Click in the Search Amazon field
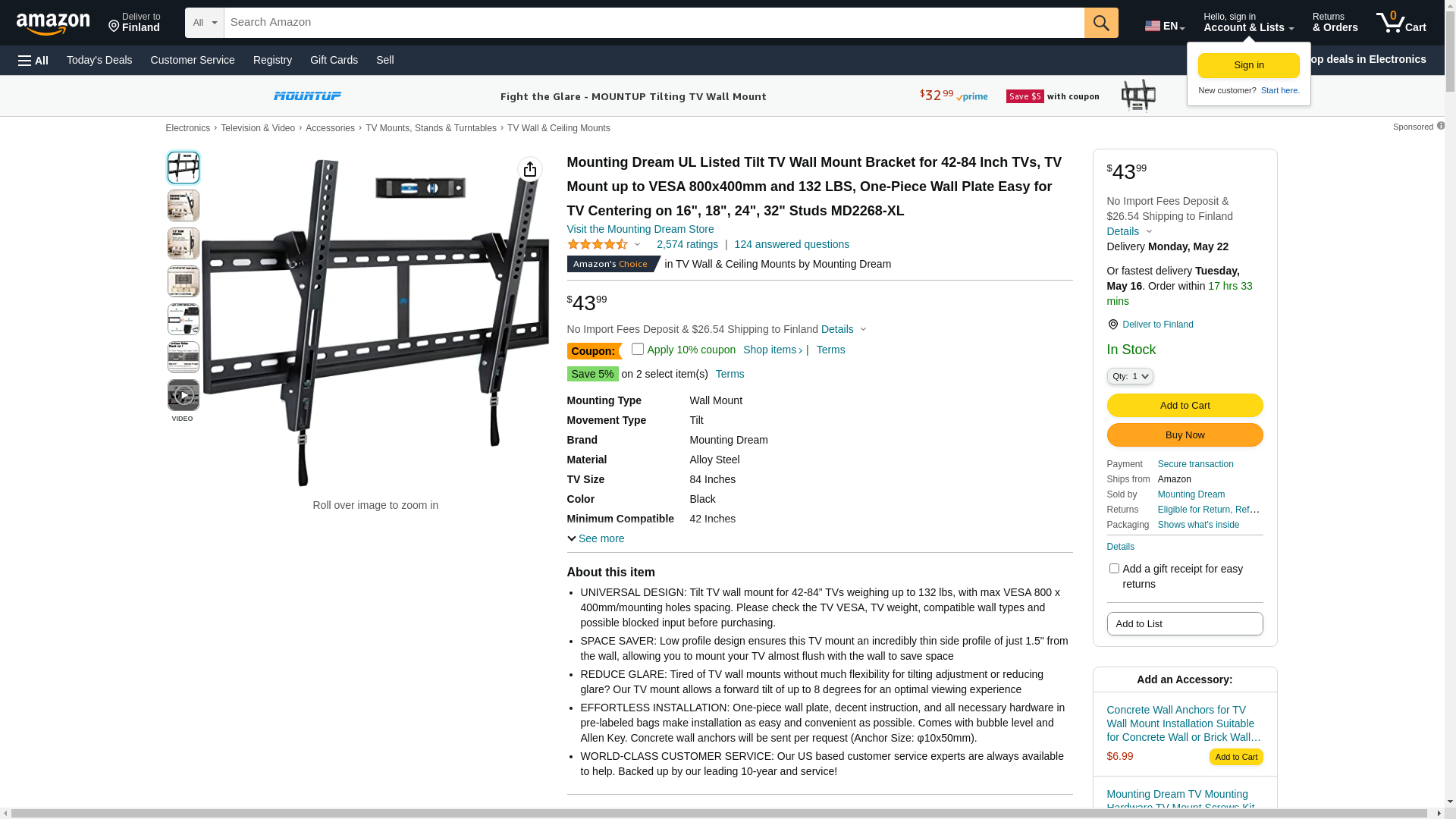The image size is (1456, 819). pos(654,23)
